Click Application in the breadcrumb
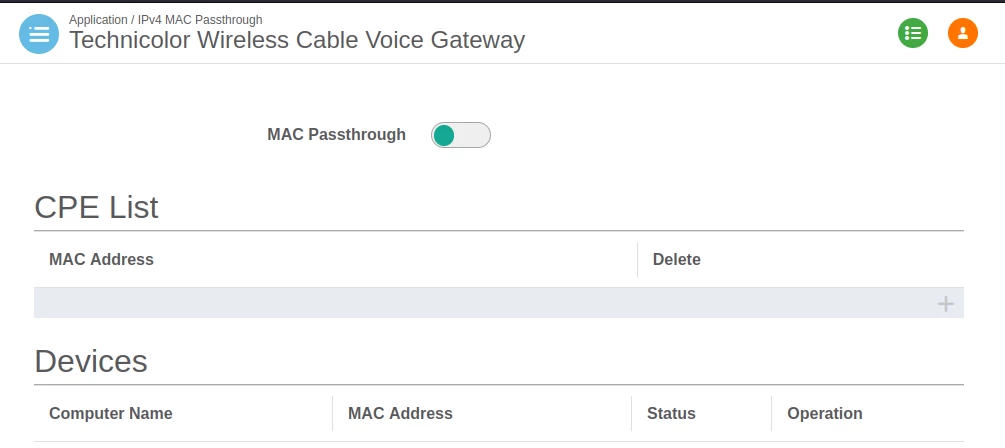This screenshot has width=1005, height=448. point(98,20)
